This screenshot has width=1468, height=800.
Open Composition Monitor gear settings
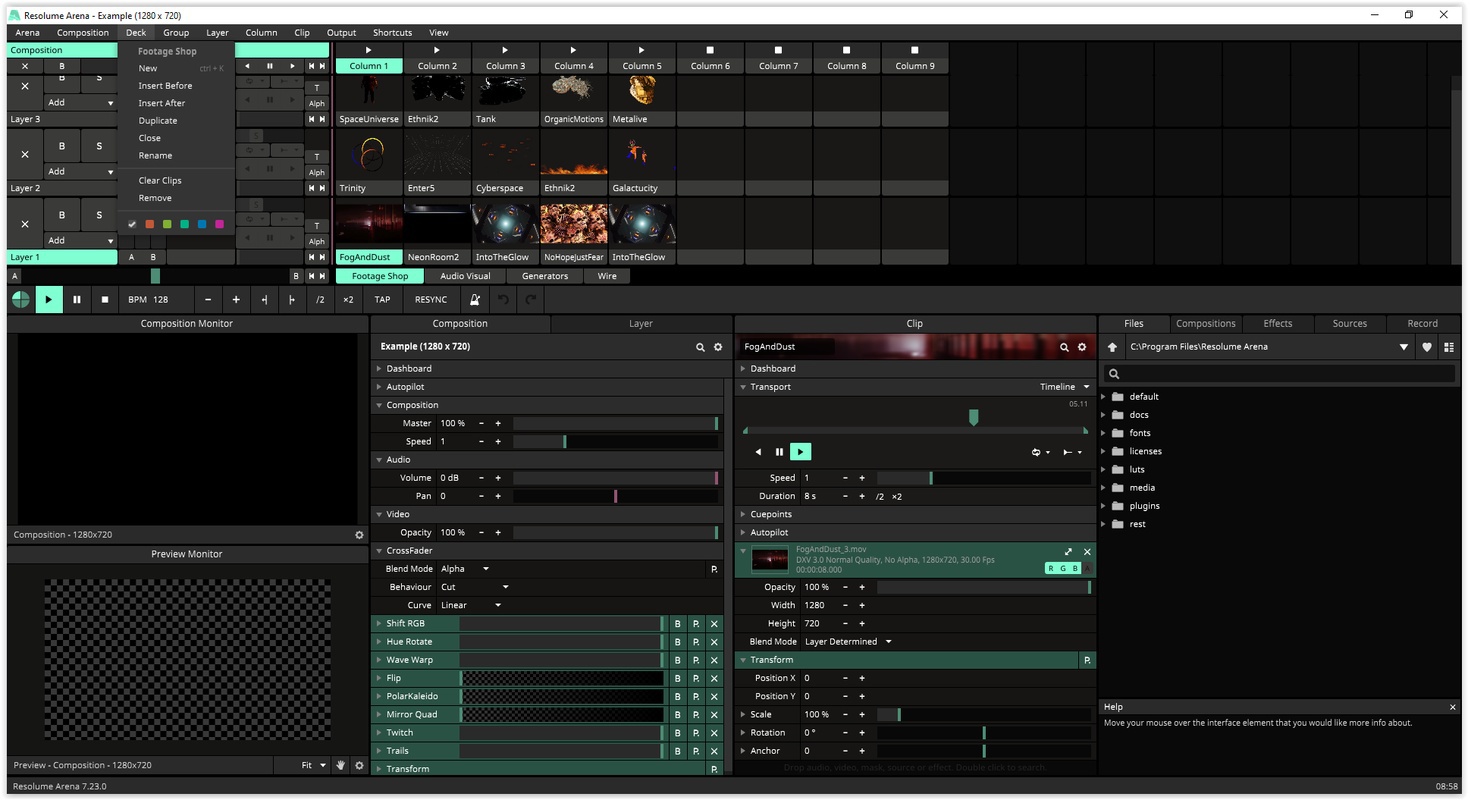[359, 535]
